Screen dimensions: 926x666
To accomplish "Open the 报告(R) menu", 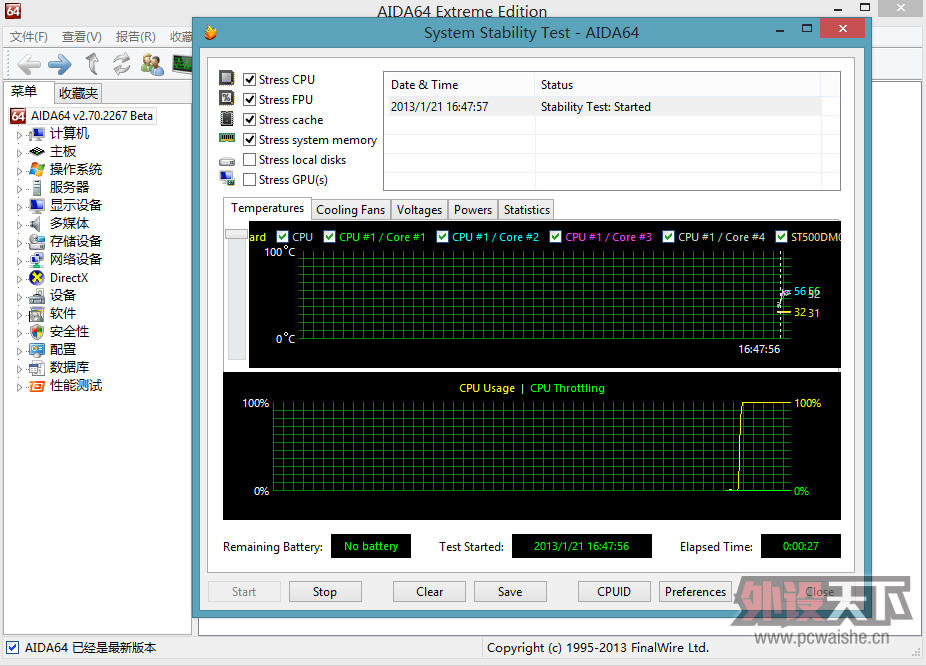I will click(x=136, y=37).
